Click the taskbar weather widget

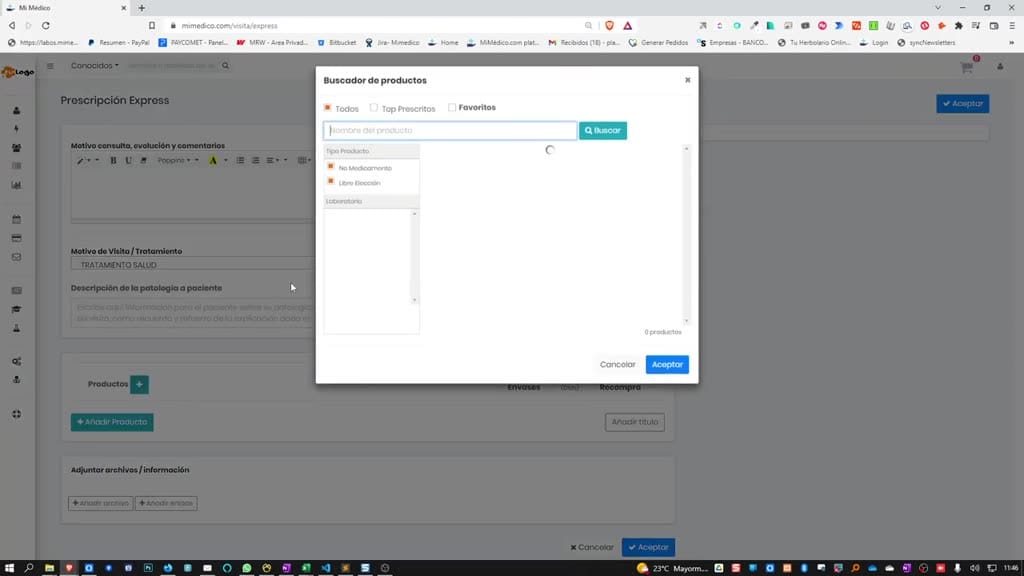[672, 568]
